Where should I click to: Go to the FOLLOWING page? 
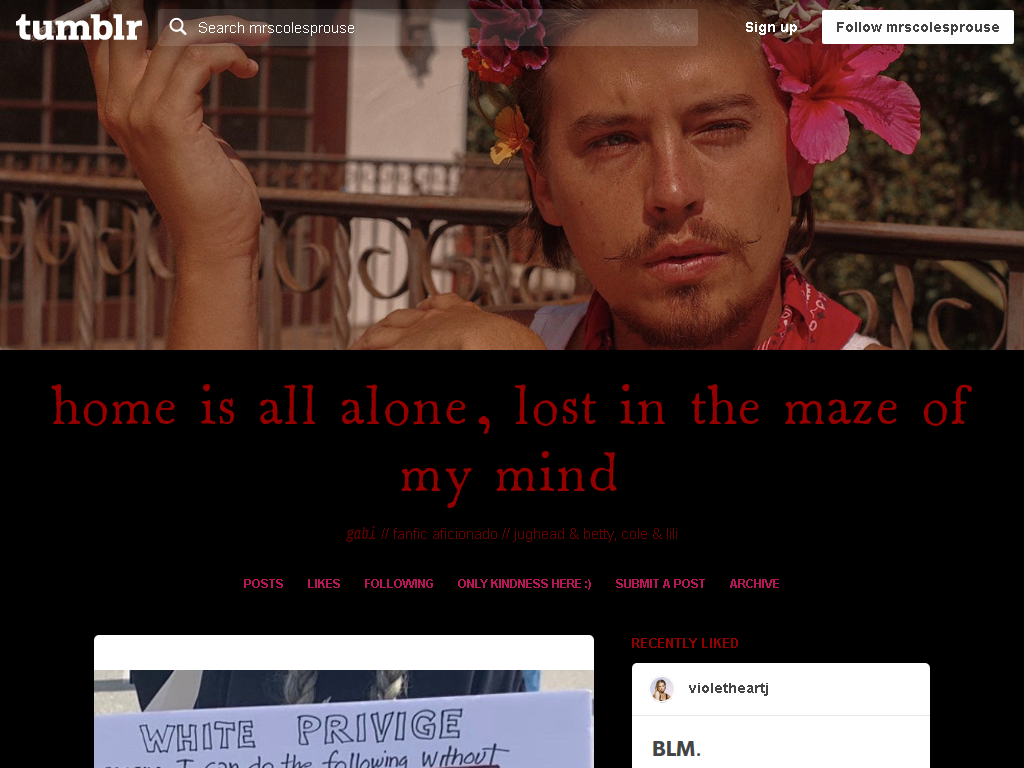[x=399, y=584]
